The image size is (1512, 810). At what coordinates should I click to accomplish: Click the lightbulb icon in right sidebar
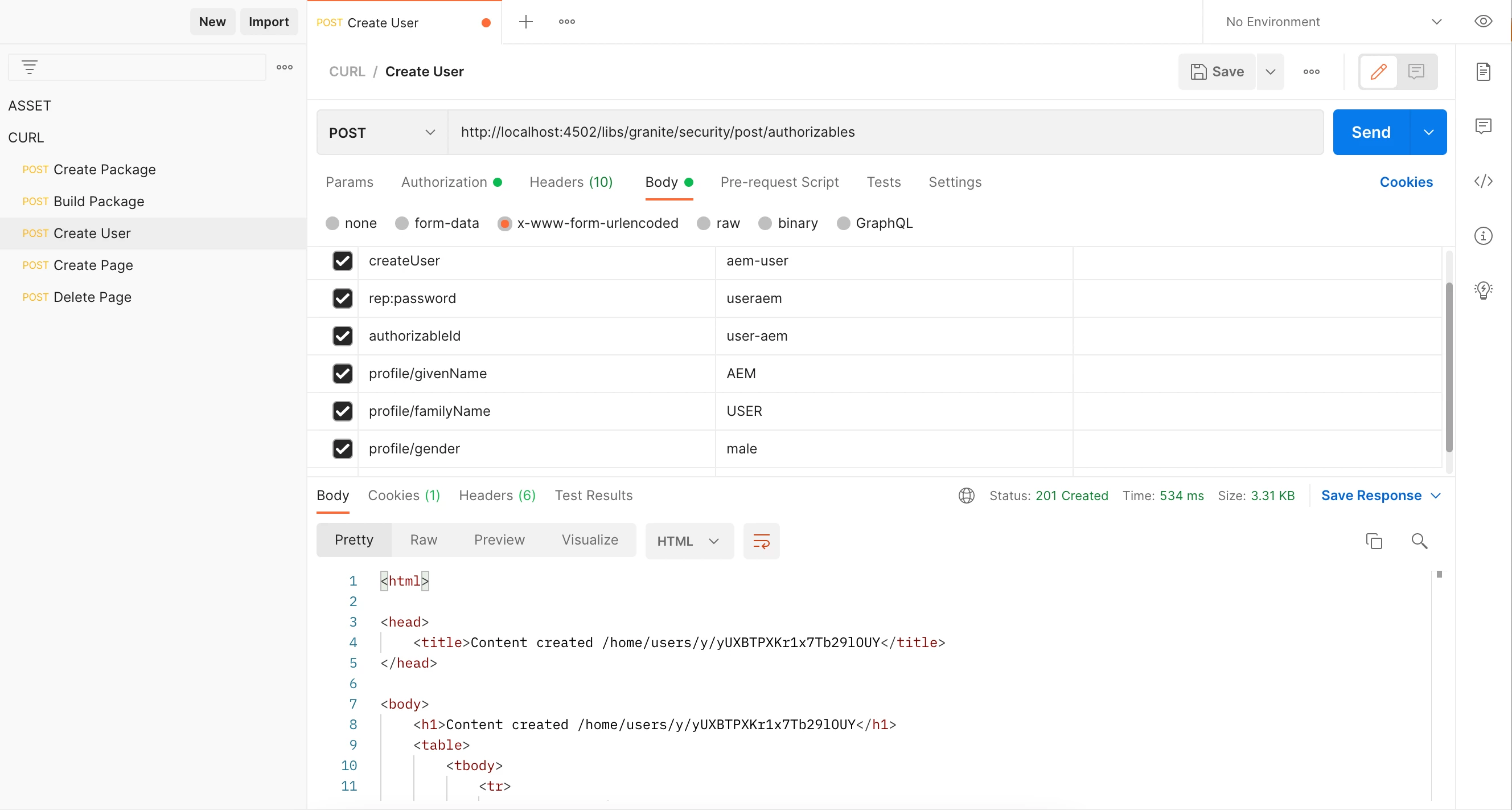[1482, 289]
